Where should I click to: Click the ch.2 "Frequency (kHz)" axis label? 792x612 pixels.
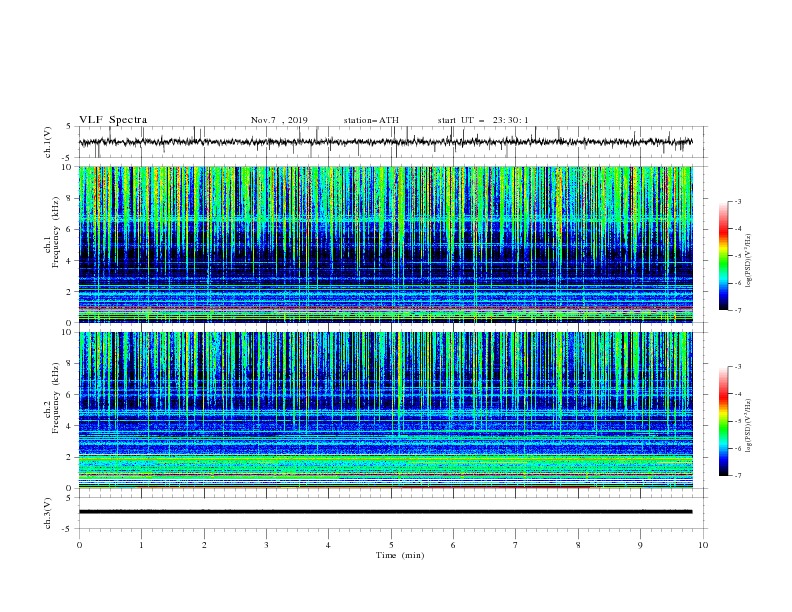coord(56,398)
